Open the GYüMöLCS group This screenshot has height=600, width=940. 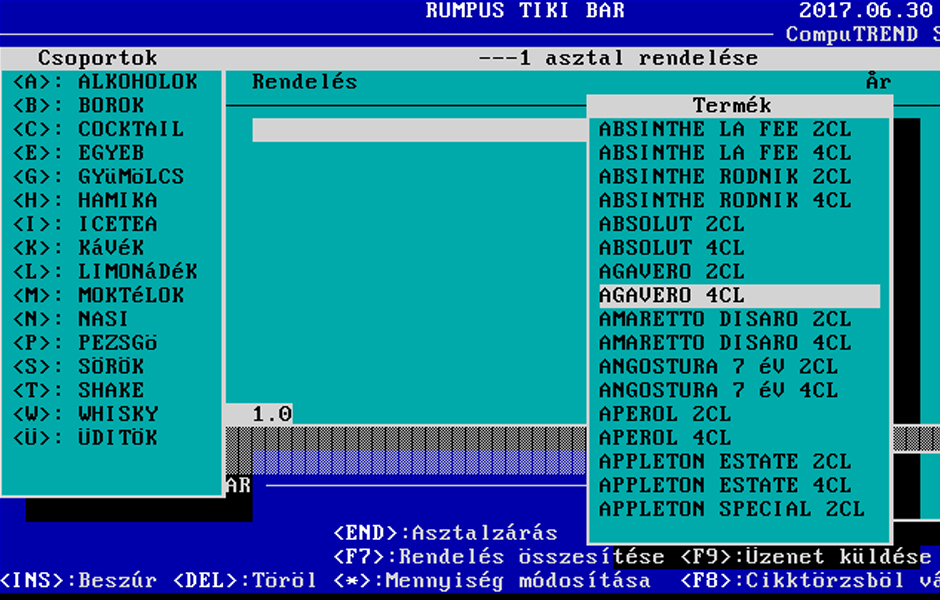coord(98,176)
